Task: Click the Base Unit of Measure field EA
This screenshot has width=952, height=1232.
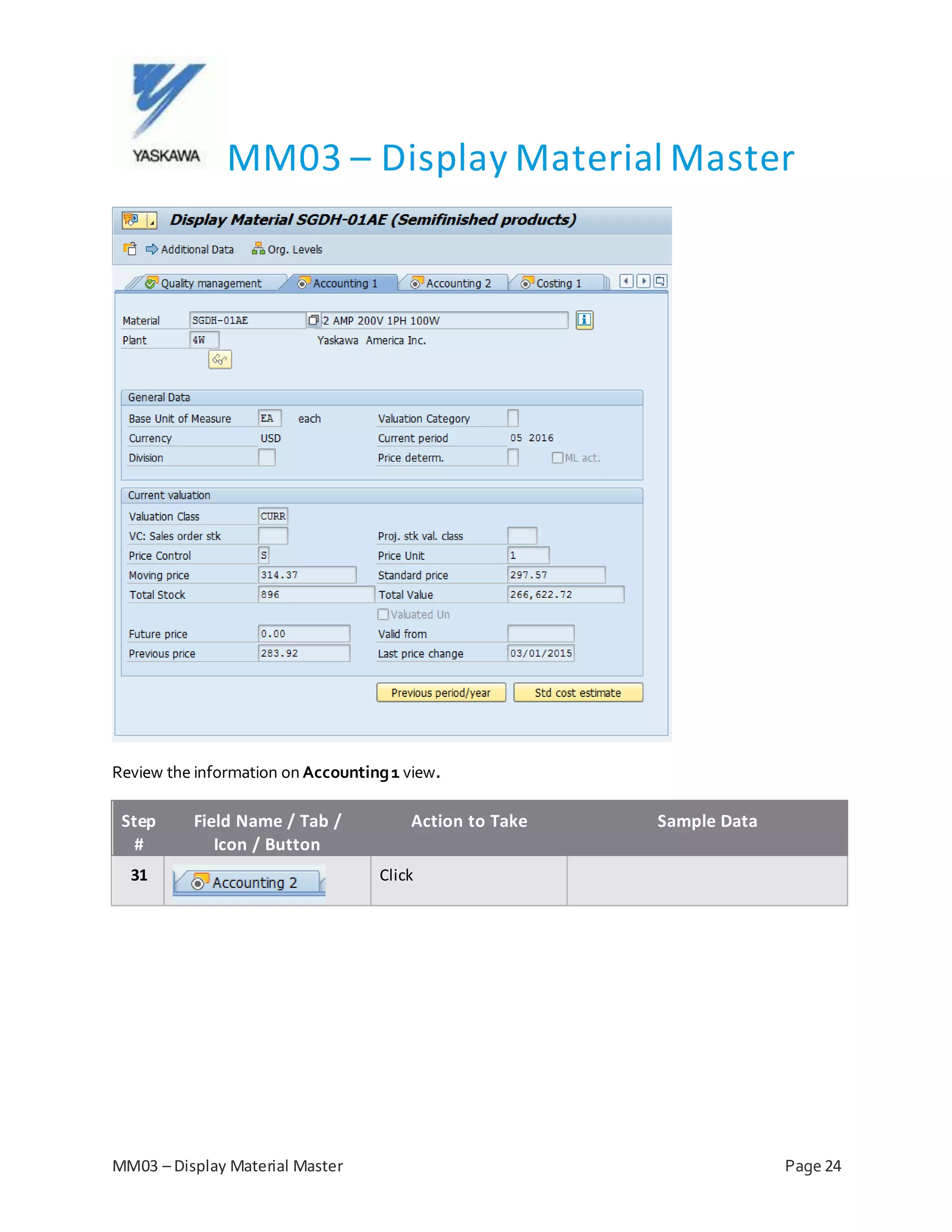Action: tap(270, 418)
